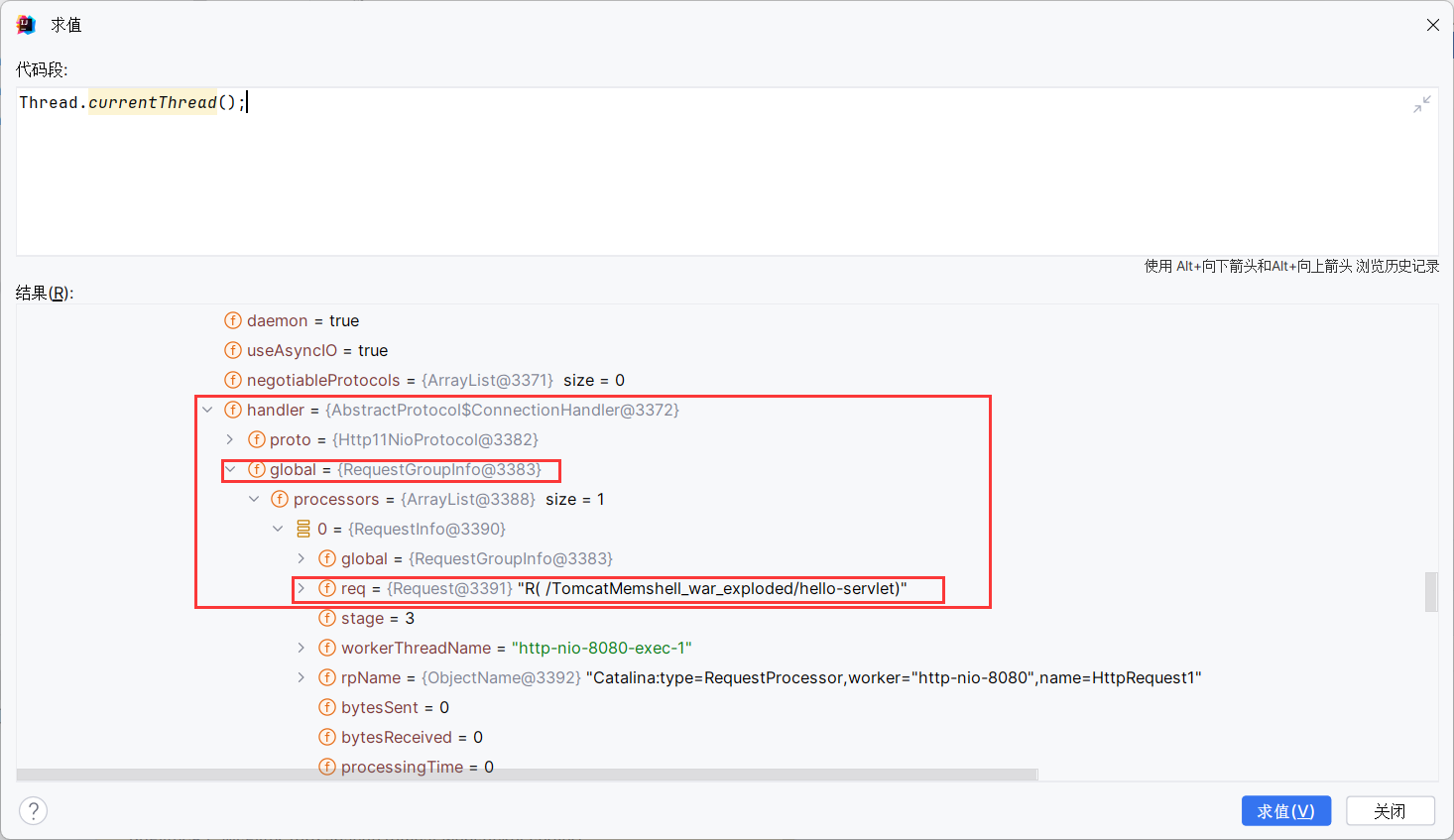The height and width of the screenshot is (840, 1454).
Task: Collapse the global RequestGroupInfo@3383 node under handler
Action: [x=230, y=469]
